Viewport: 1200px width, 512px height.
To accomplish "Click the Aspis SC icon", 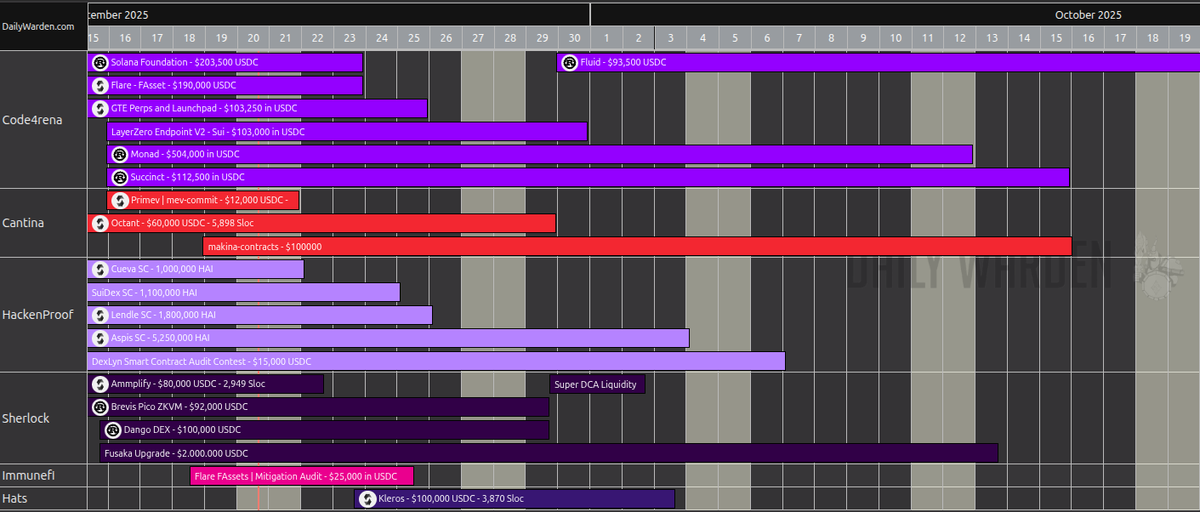I will click(x=100, y=338).
